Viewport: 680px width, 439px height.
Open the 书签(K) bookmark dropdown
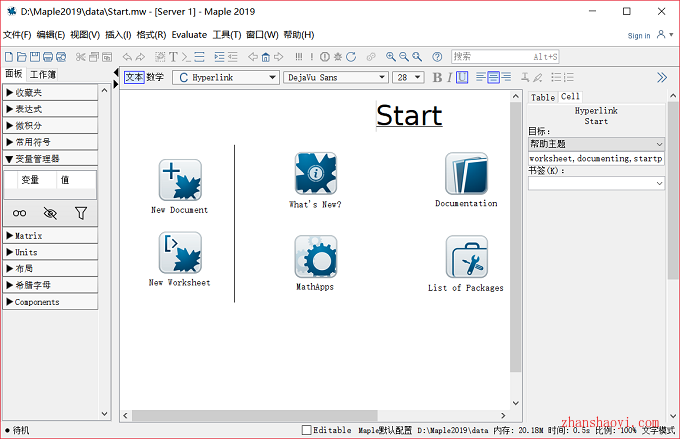596,183
